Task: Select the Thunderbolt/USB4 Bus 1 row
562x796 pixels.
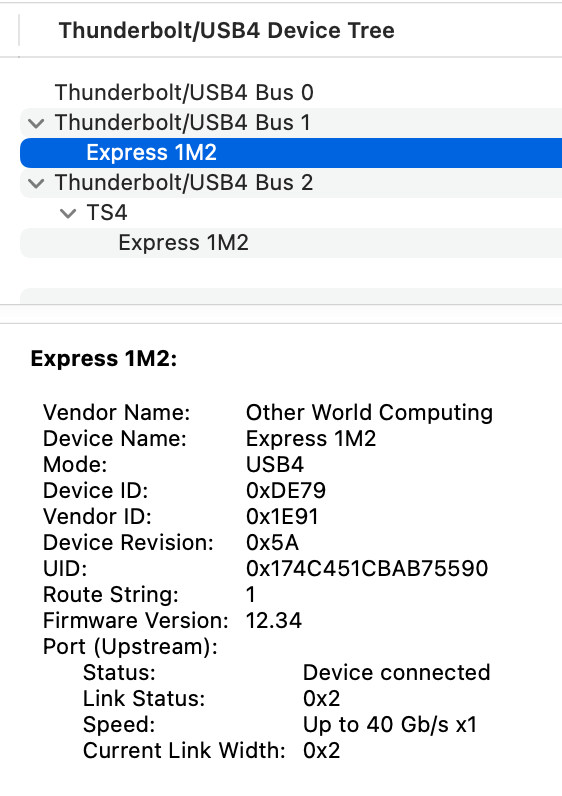Action: 291,123
